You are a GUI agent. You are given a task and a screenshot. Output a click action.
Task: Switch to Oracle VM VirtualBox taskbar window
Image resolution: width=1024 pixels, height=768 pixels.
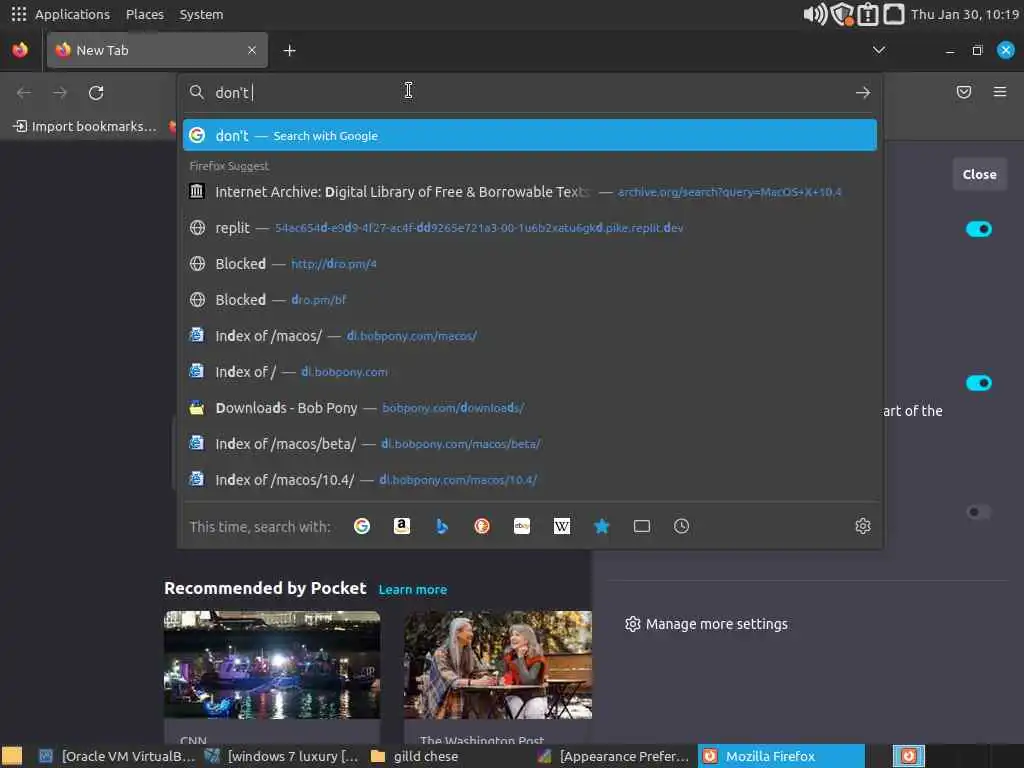tap(118, 756)
